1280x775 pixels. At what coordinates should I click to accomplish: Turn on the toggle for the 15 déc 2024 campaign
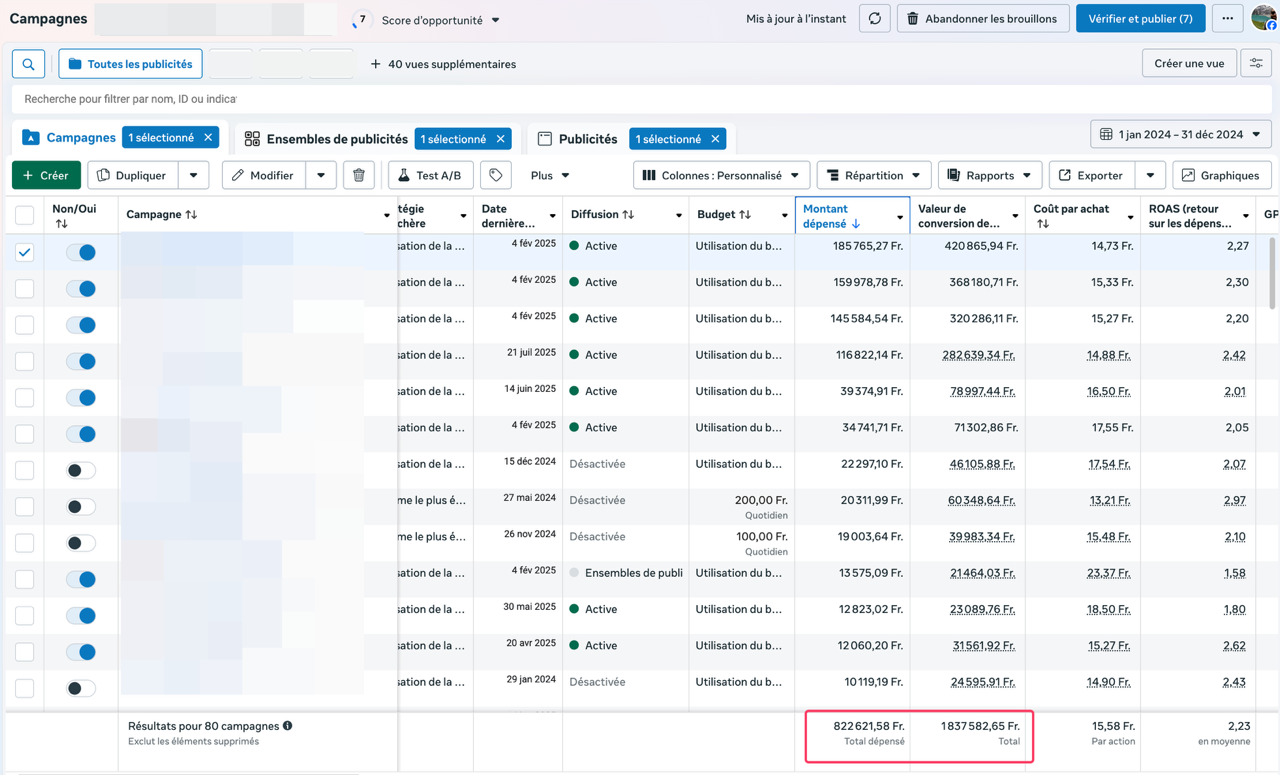click(81, 471)
